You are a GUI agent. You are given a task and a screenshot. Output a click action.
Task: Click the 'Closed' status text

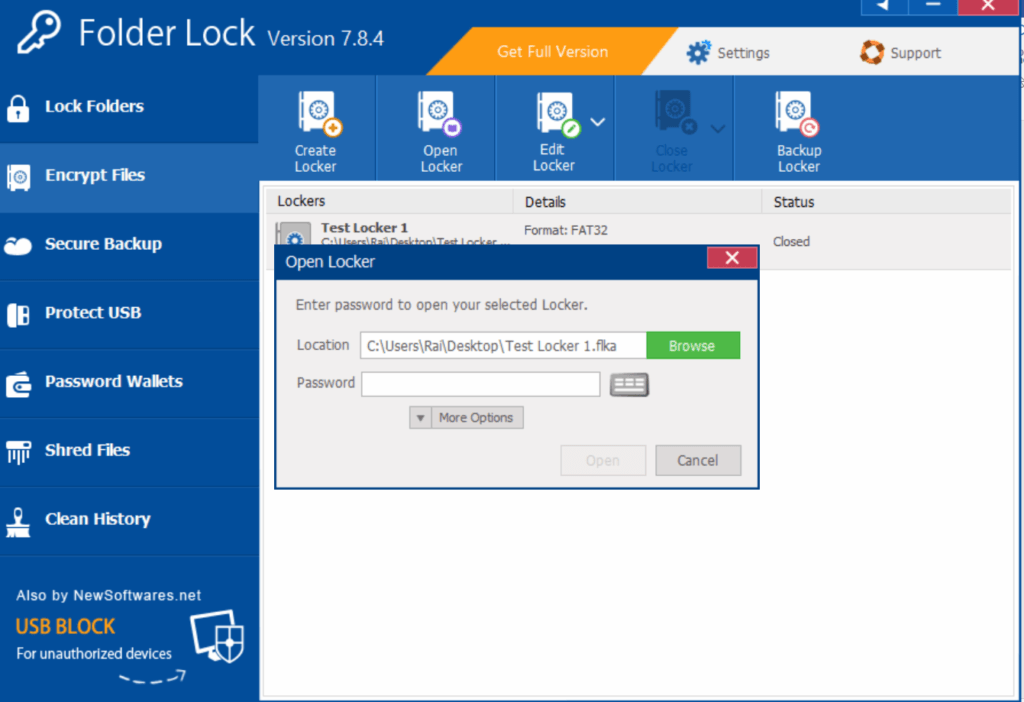coord(792,242)
